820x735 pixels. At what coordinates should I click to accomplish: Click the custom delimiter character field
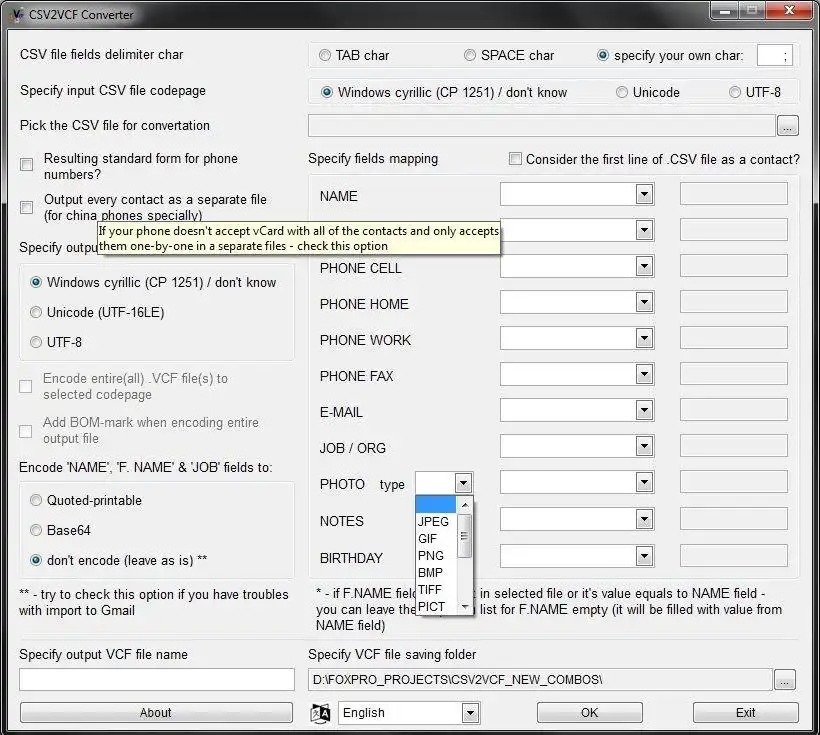click(x=775, y=55)
